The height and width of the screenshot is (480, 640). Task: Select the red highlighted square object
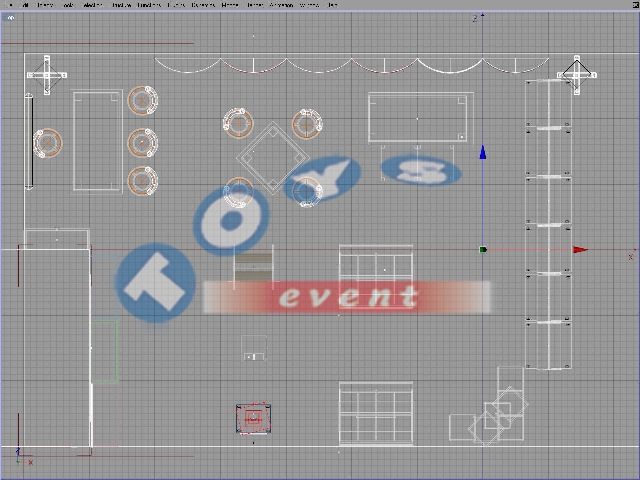(x=253, y=419)
